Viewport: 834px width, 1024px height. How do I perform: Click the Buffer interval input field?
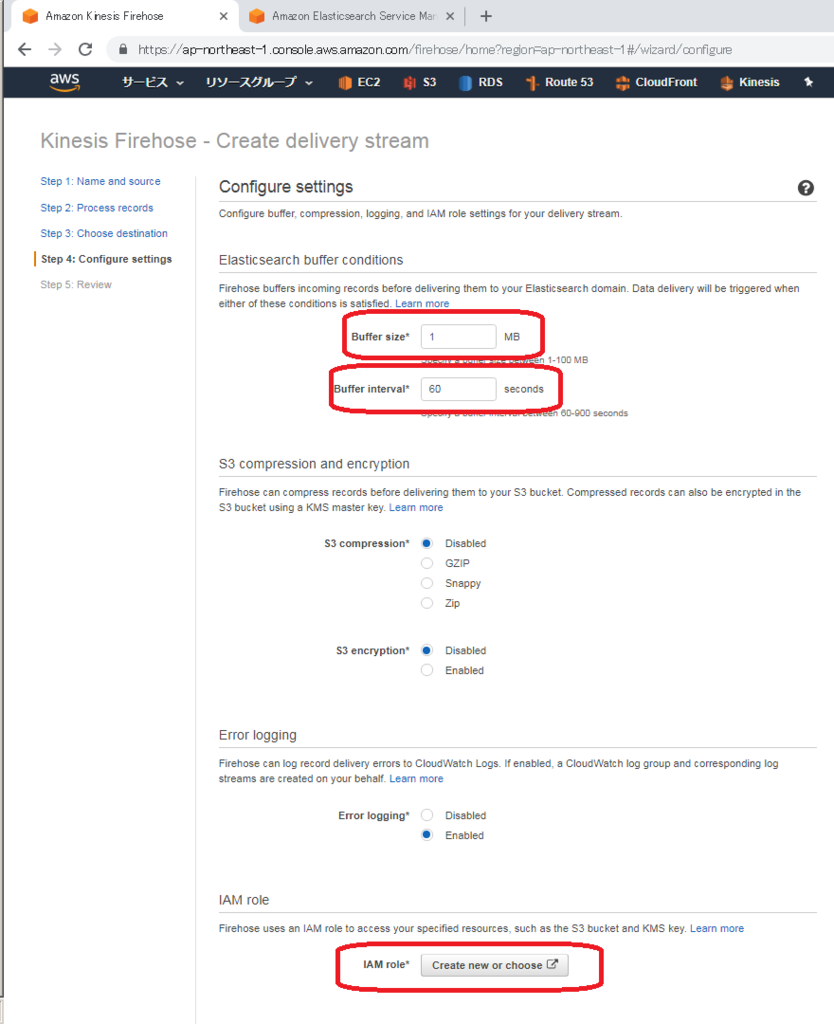coord(458,389)
